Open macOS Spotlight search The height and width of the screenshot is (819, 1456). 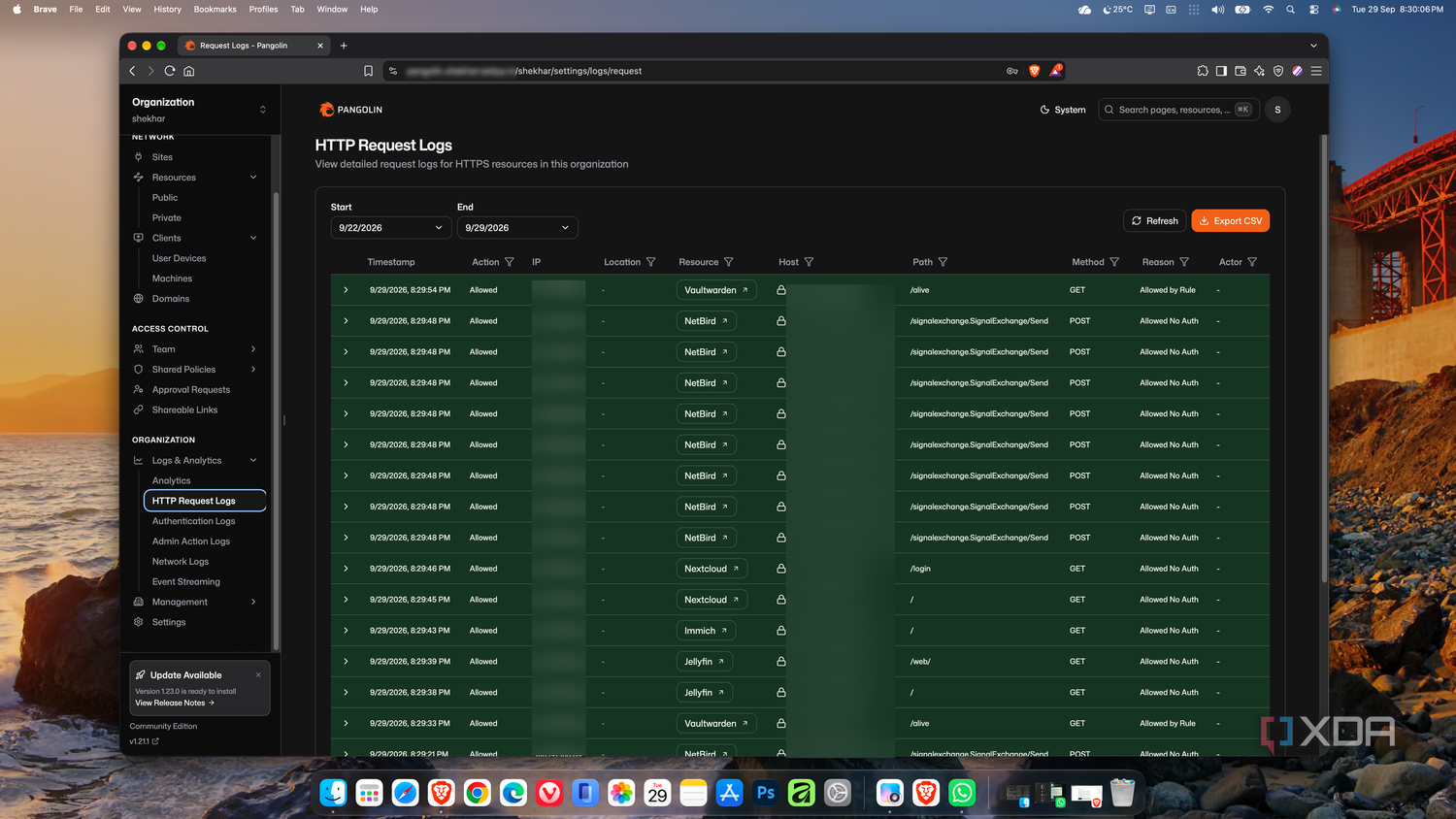pos(1290,10)
